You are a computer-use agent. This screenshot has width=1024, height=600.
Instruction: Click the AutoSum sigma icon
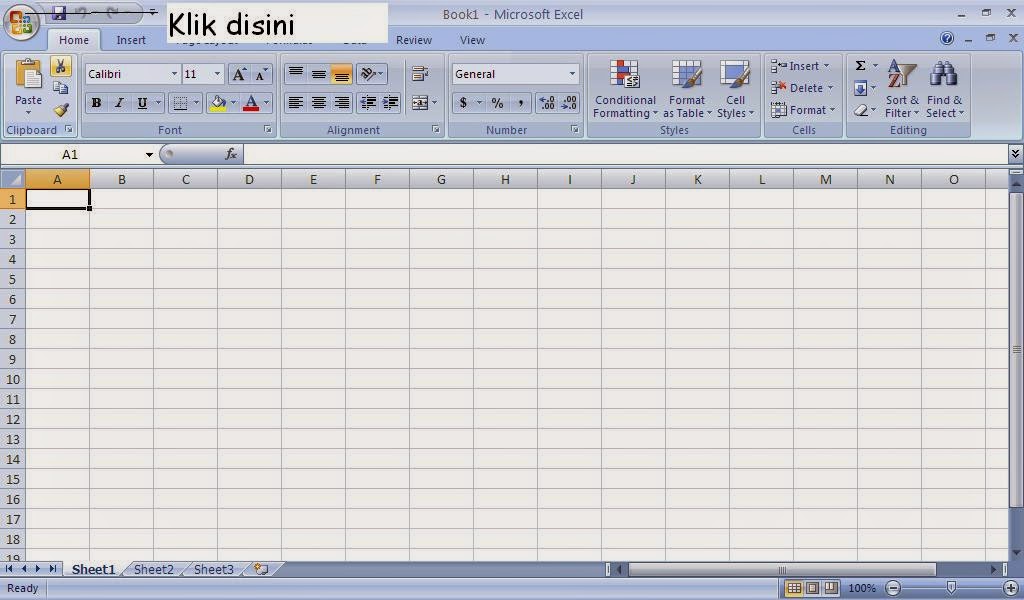861,66
